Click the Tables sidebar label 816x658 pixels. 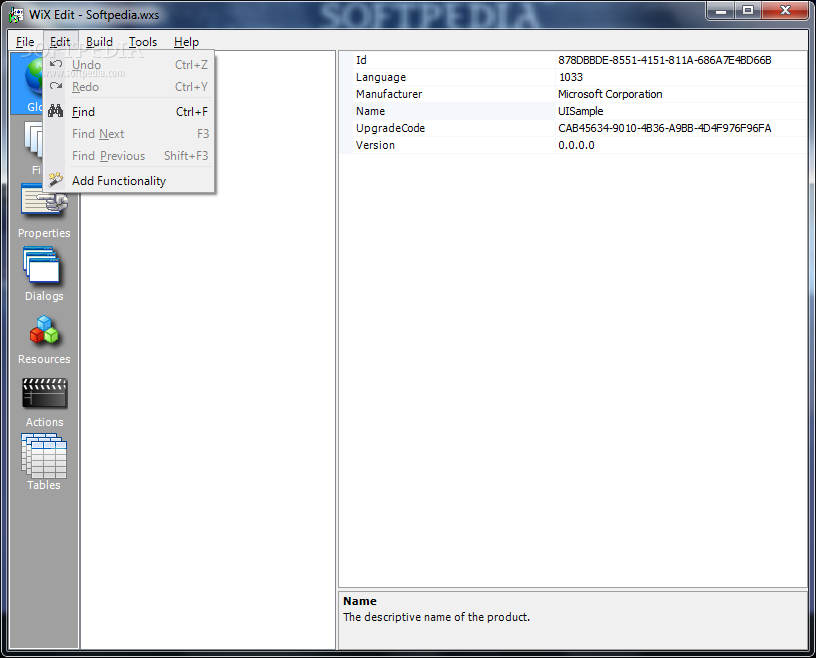(44, 485)
